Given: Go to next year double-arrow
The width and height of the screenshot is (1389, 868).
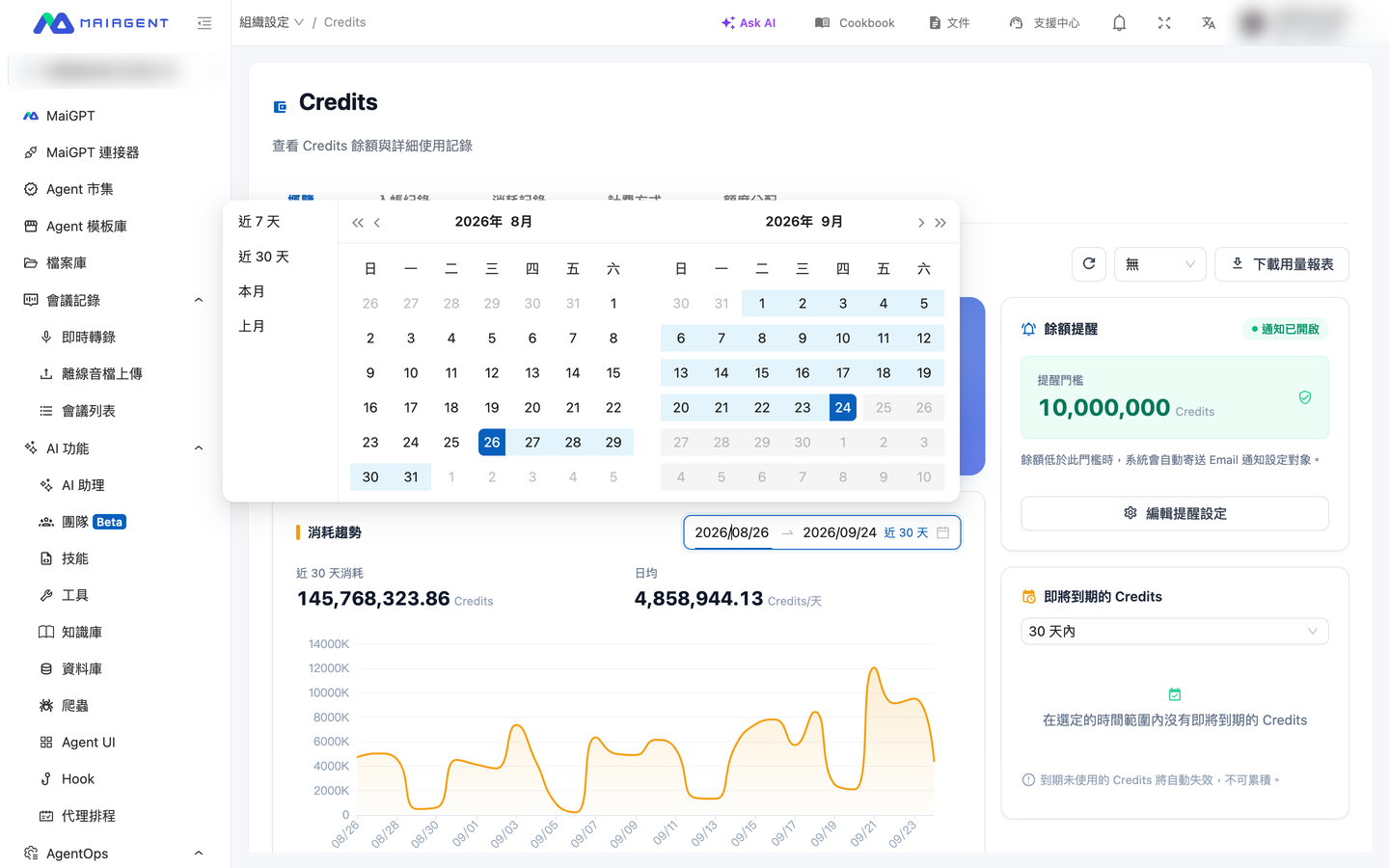Looking at the screenshot, I should coord(940,223).
